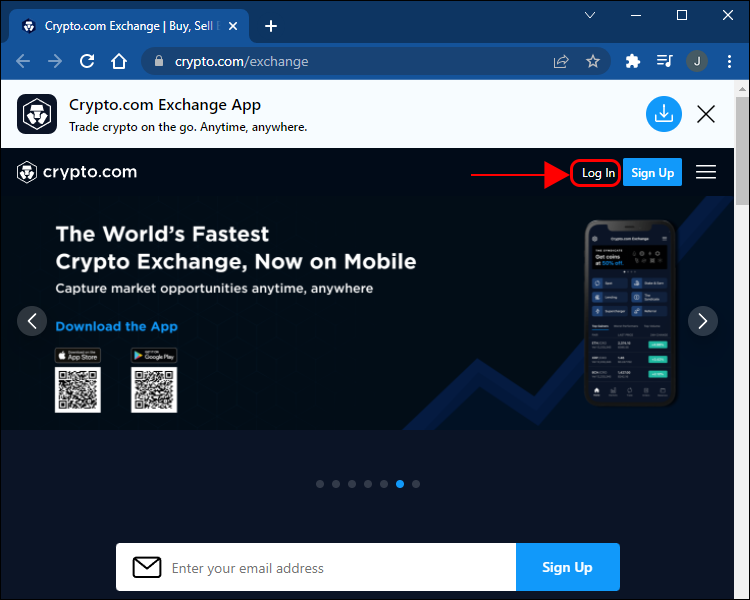Open the media controls icon in toolbar

click(664, 61)
